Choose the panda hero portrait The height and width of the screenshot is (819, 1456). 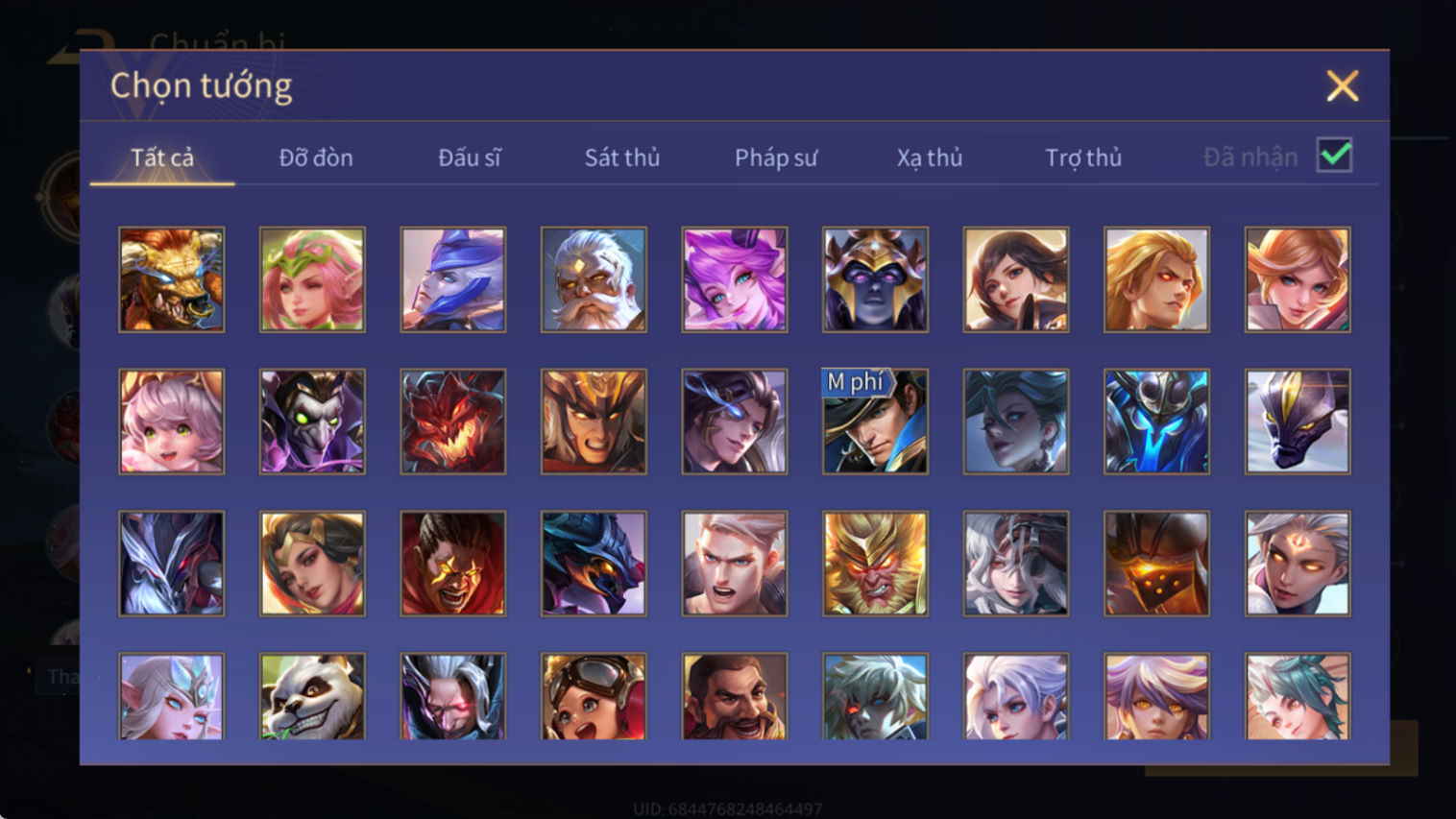coord(312,696)
